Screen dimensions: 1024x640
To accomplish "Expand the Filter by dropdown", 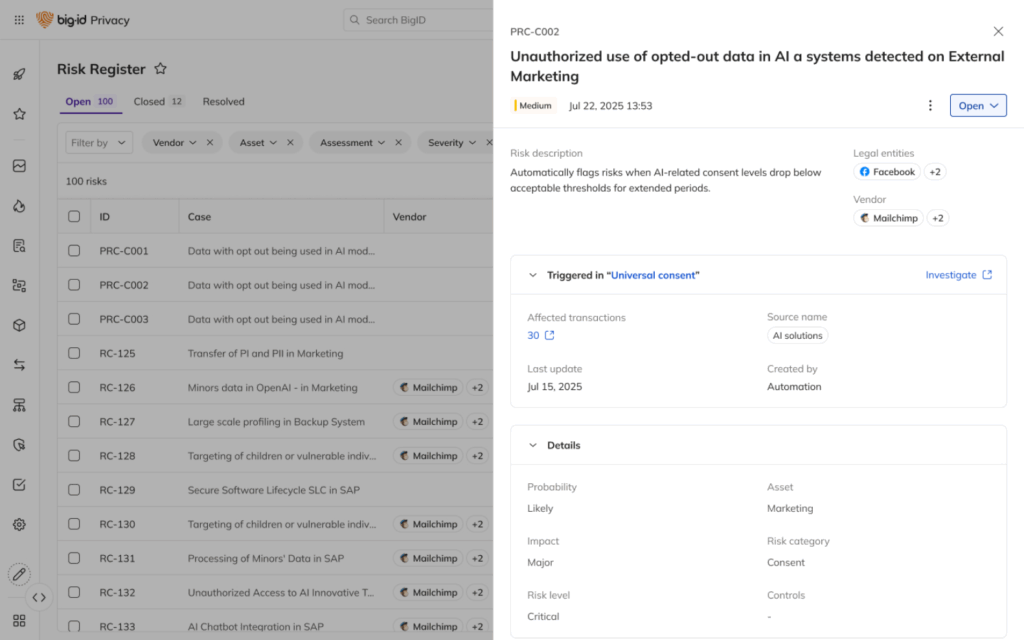I will [x=99, y=143].
